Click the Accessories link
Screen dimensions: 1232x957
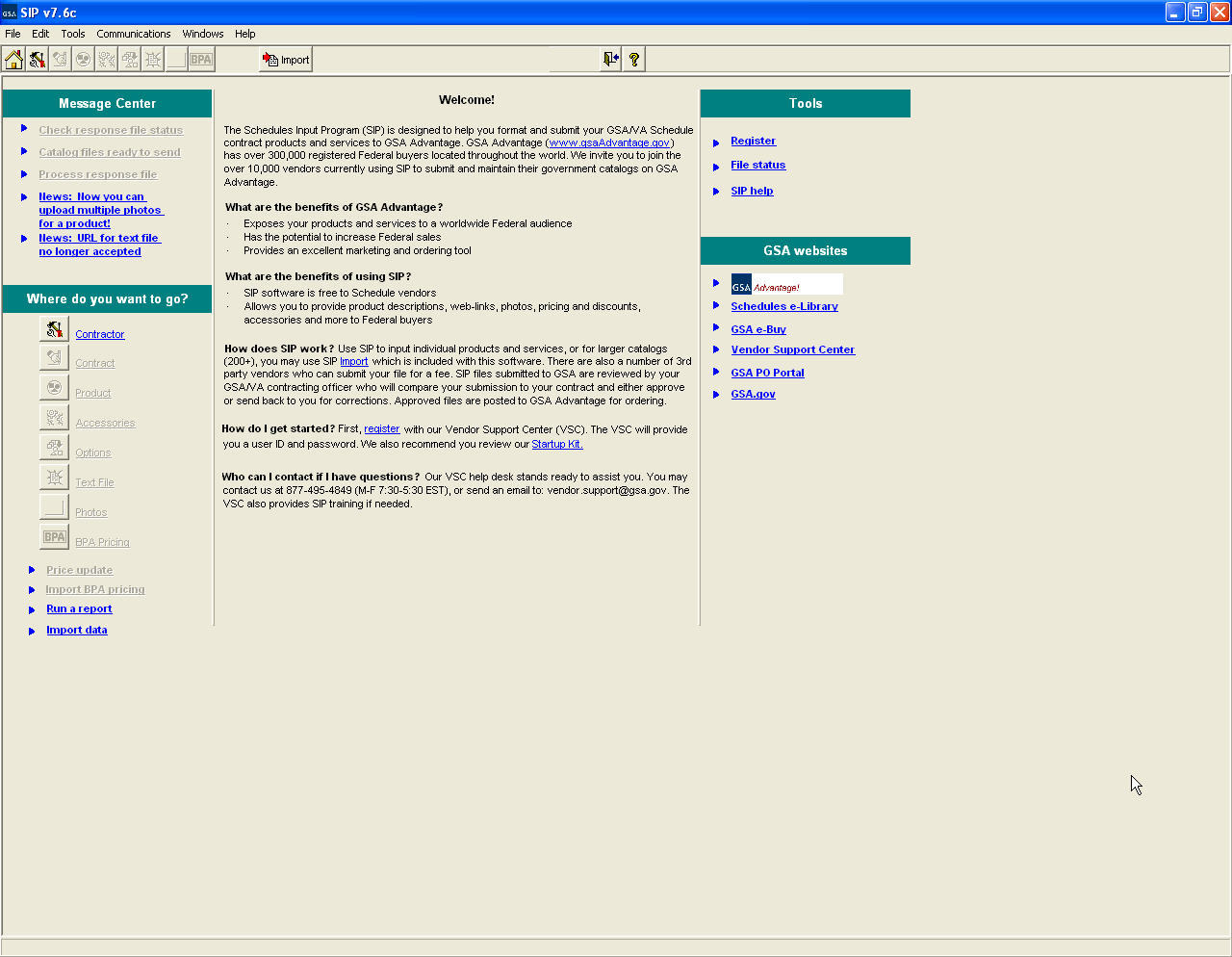(105, 423)
